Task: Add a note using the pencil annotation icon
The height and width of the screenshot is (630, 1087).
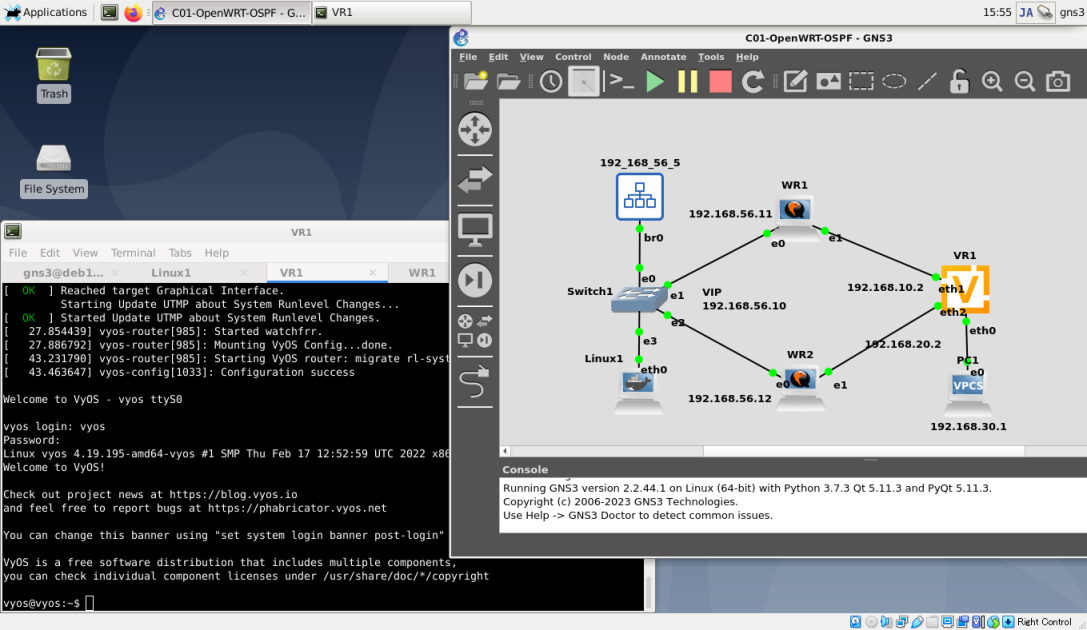Action: click(x=795, y=81)
